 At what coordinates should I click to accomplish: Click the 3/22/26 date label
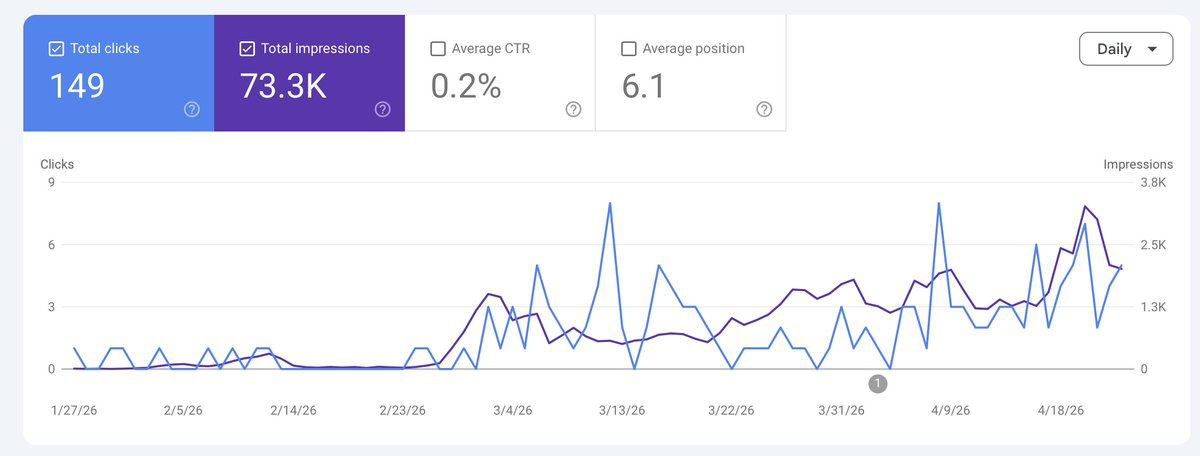[731, 410]
